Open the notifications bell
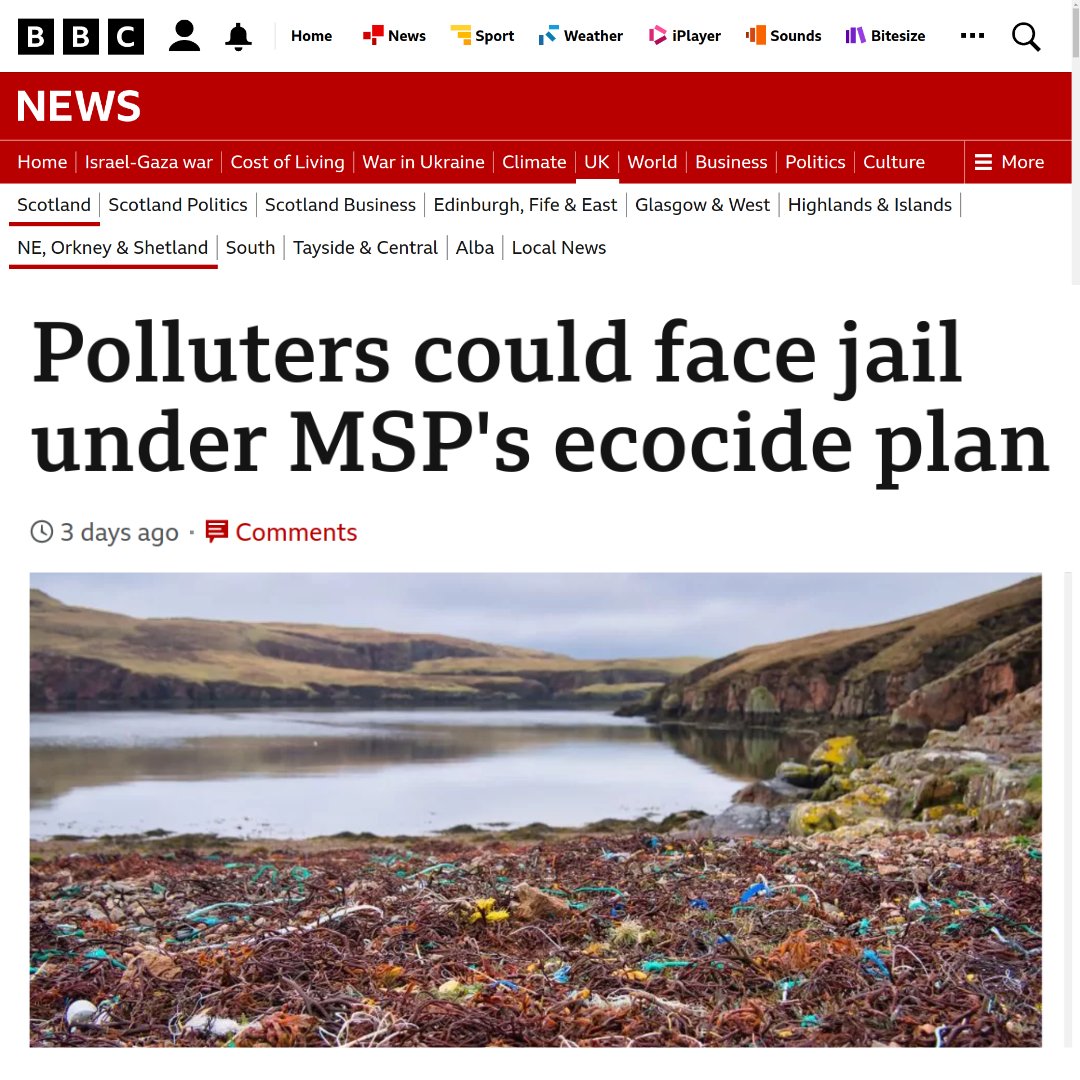 (238, 36)
